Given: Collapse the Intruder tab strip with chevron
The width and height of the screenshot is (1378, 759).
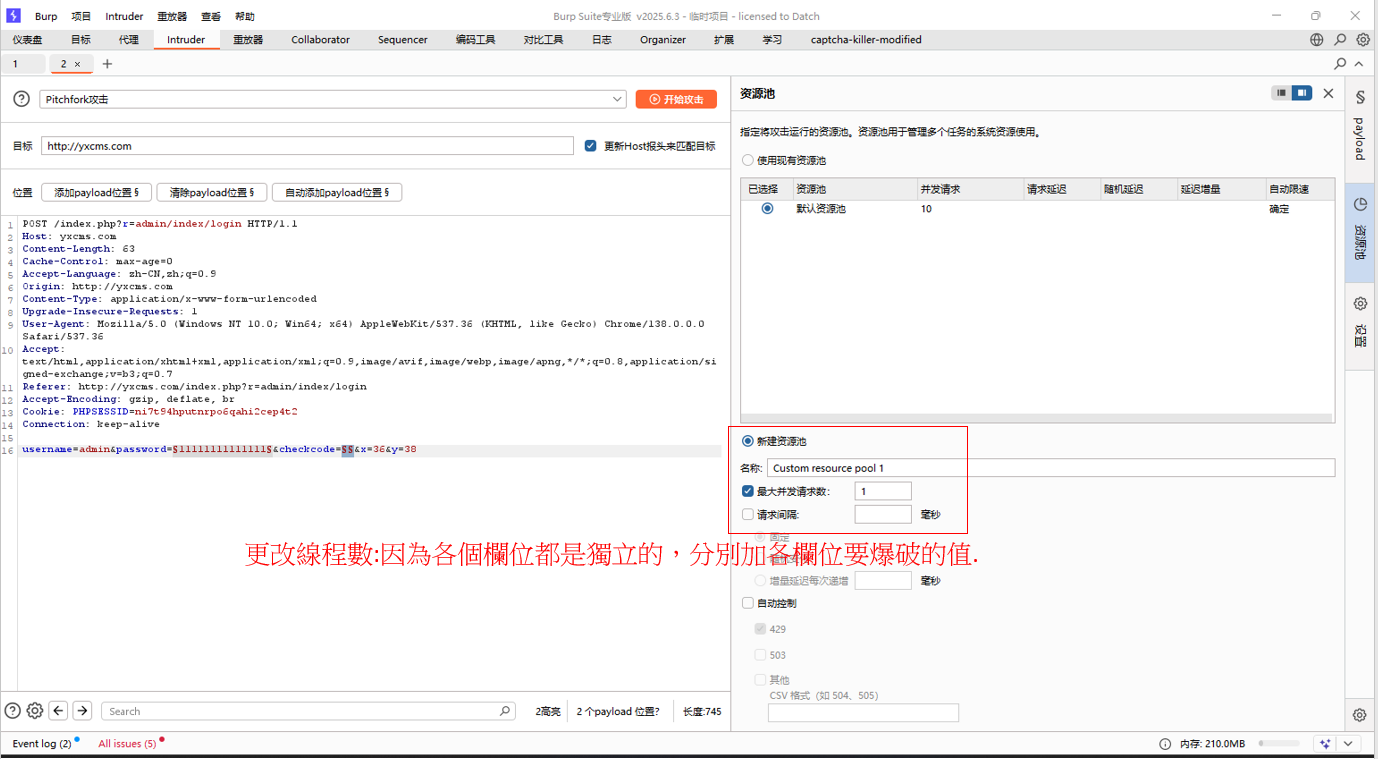Looking at the screenshot, I should point(1359,63).
